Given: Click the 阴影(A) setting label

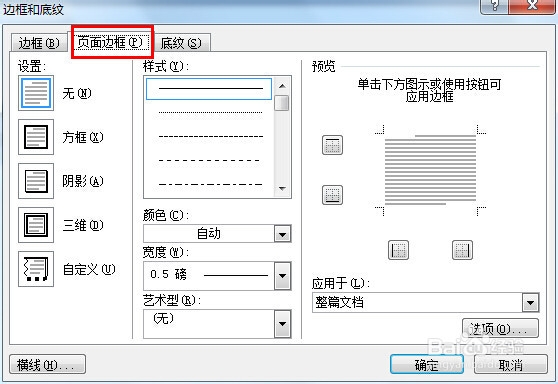Looking at the screenshot, I should 83,181.
